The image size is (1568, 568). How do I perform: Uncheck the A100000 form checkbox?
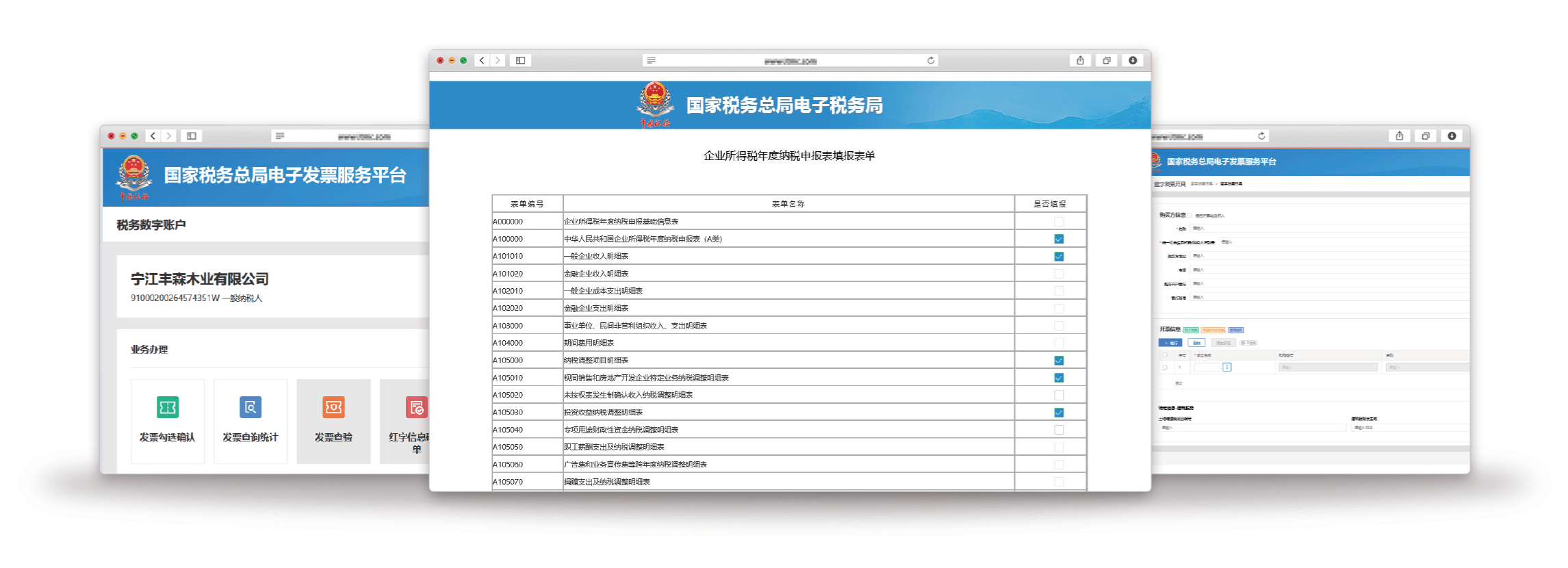coord(1059,239)
